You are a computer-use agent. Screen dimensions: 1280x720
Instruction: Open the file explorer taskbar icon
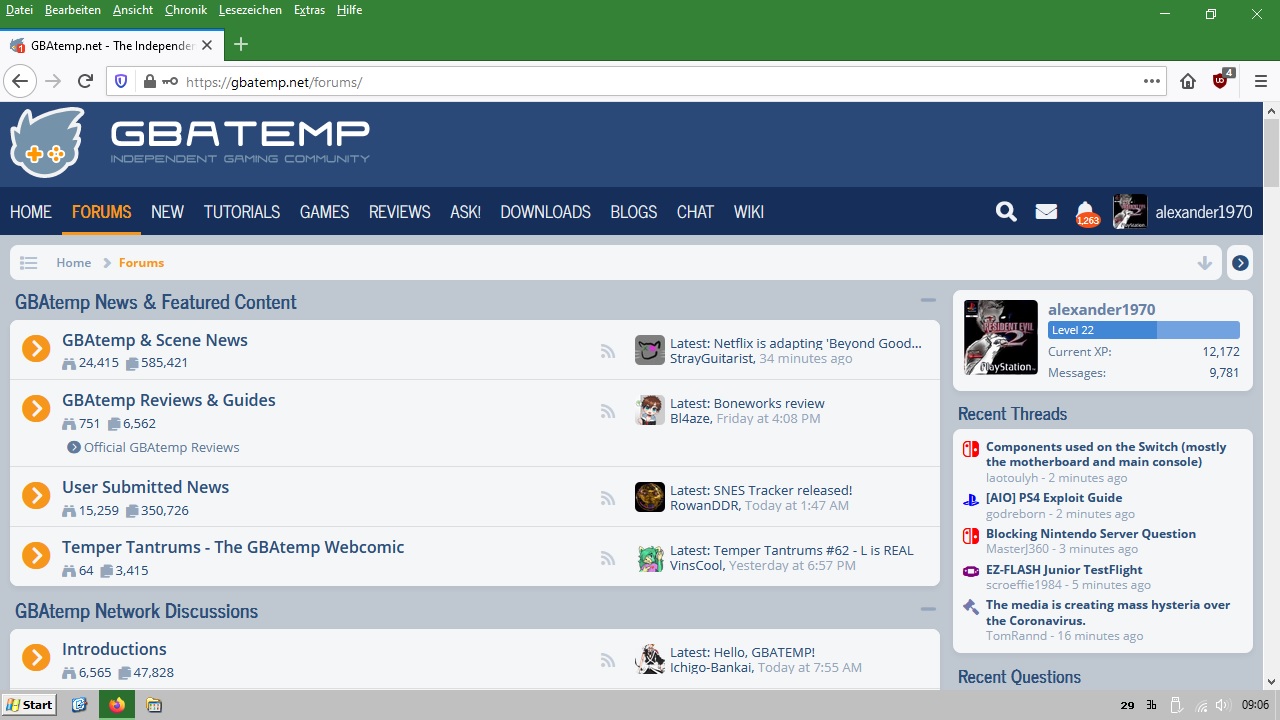click(x=153, y=705)
